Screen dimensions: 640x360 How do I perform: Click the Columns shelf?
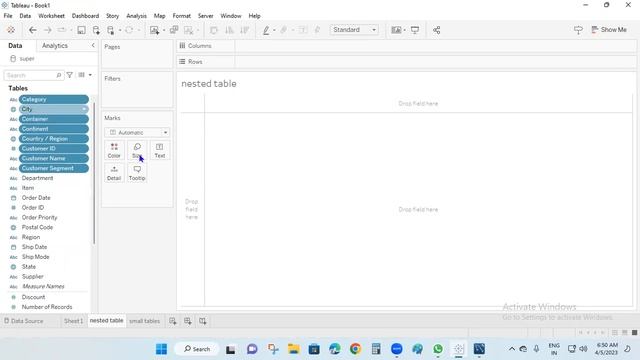(x=407, y=46)
